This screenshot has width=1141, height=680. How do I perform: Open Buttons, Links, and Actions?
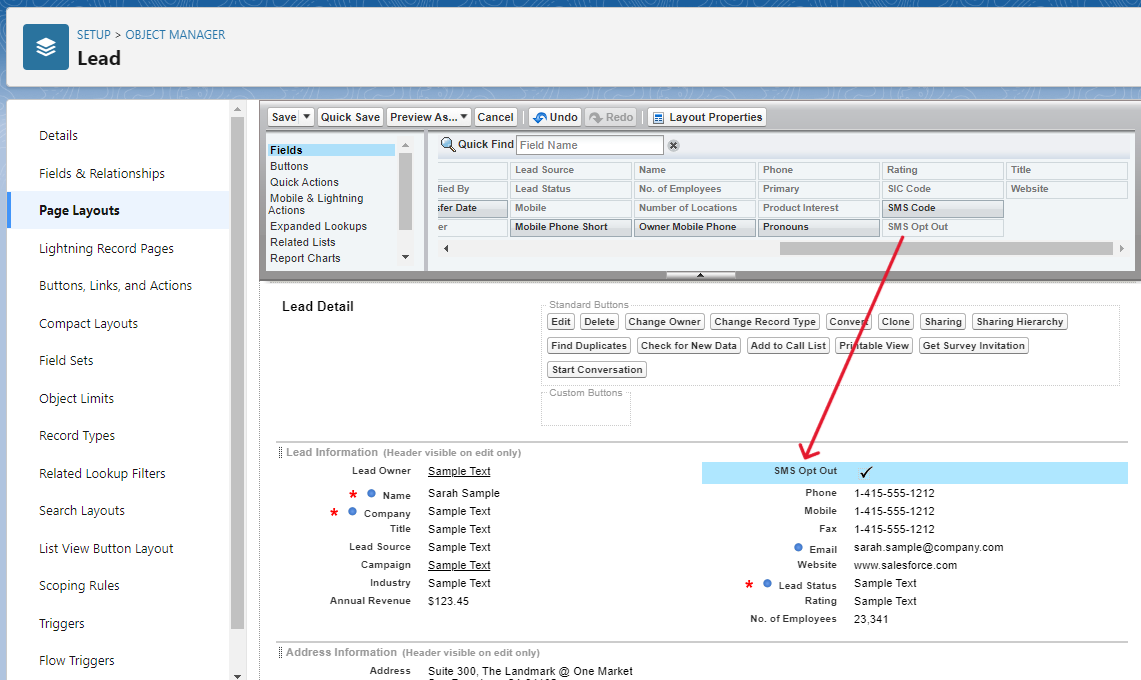pos(116,285)
